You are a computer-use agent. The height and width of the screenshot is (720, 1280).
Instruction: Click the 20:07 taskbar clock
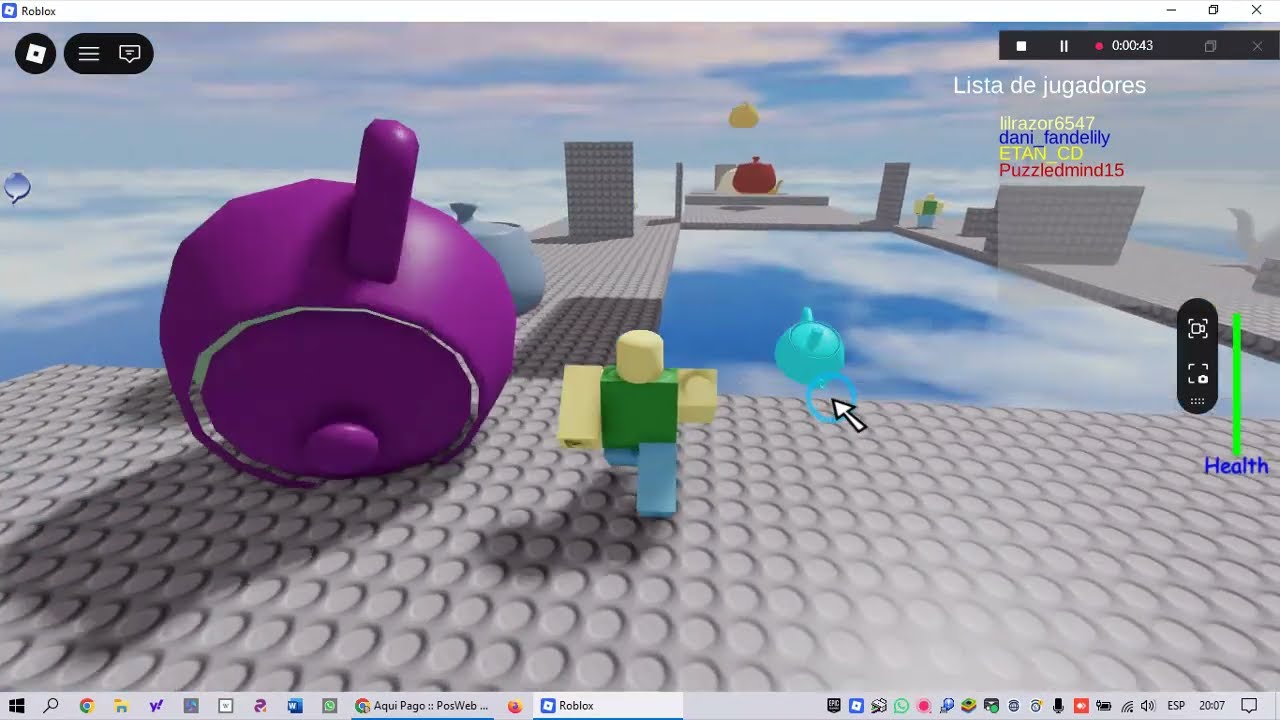pyautogui.click(x=1212, y=706)
